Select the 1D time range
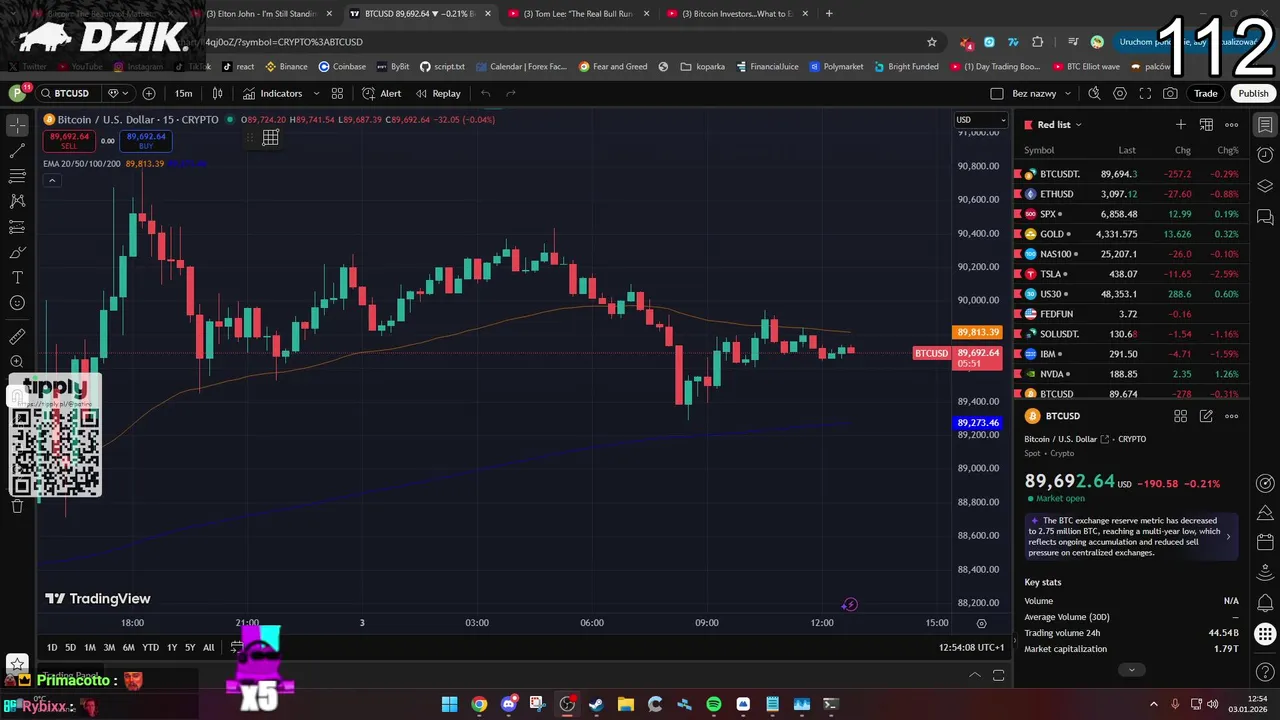 coord(52,647)
